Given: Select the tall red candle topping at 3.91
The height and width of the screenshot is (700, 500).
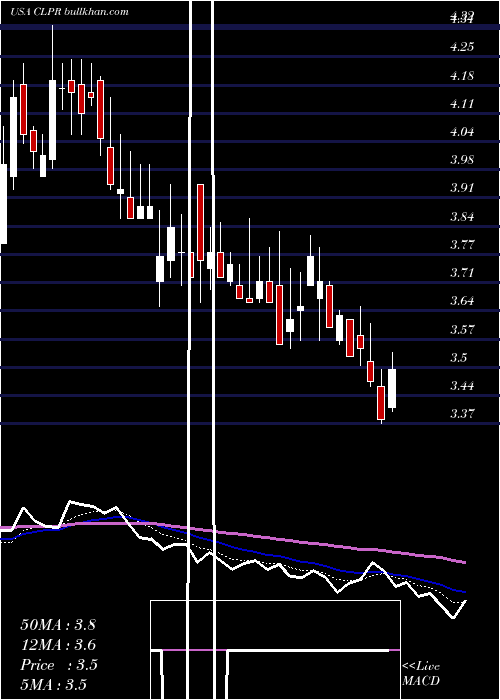Looking at the screenshot, I should [200, 222].
